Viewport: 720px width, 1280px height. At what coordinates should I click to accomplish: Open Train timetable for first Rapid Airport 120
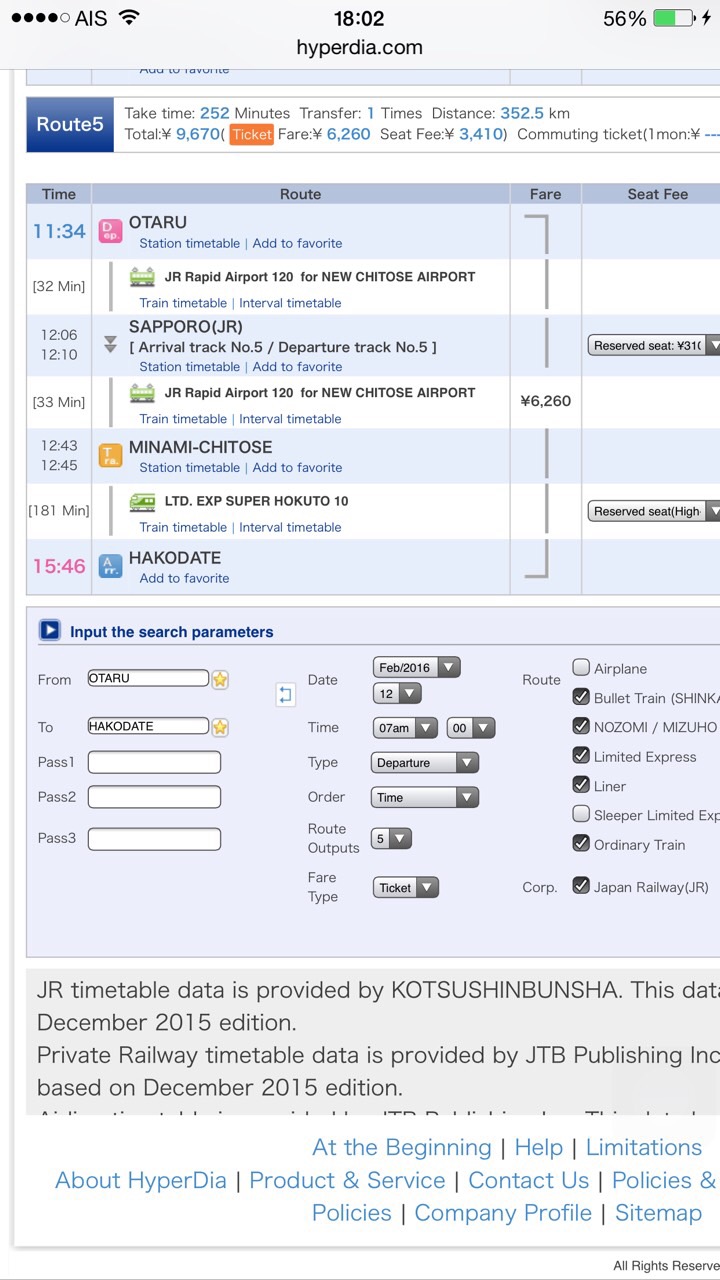pyautogui.click(x=183, y=303)
